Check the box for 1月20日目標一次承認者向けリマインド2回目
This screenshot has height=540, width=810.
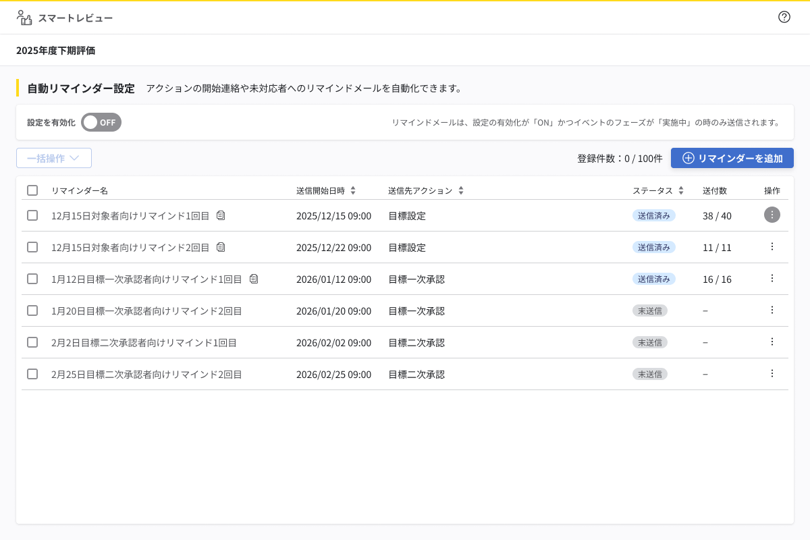click(x=33, y=310)
